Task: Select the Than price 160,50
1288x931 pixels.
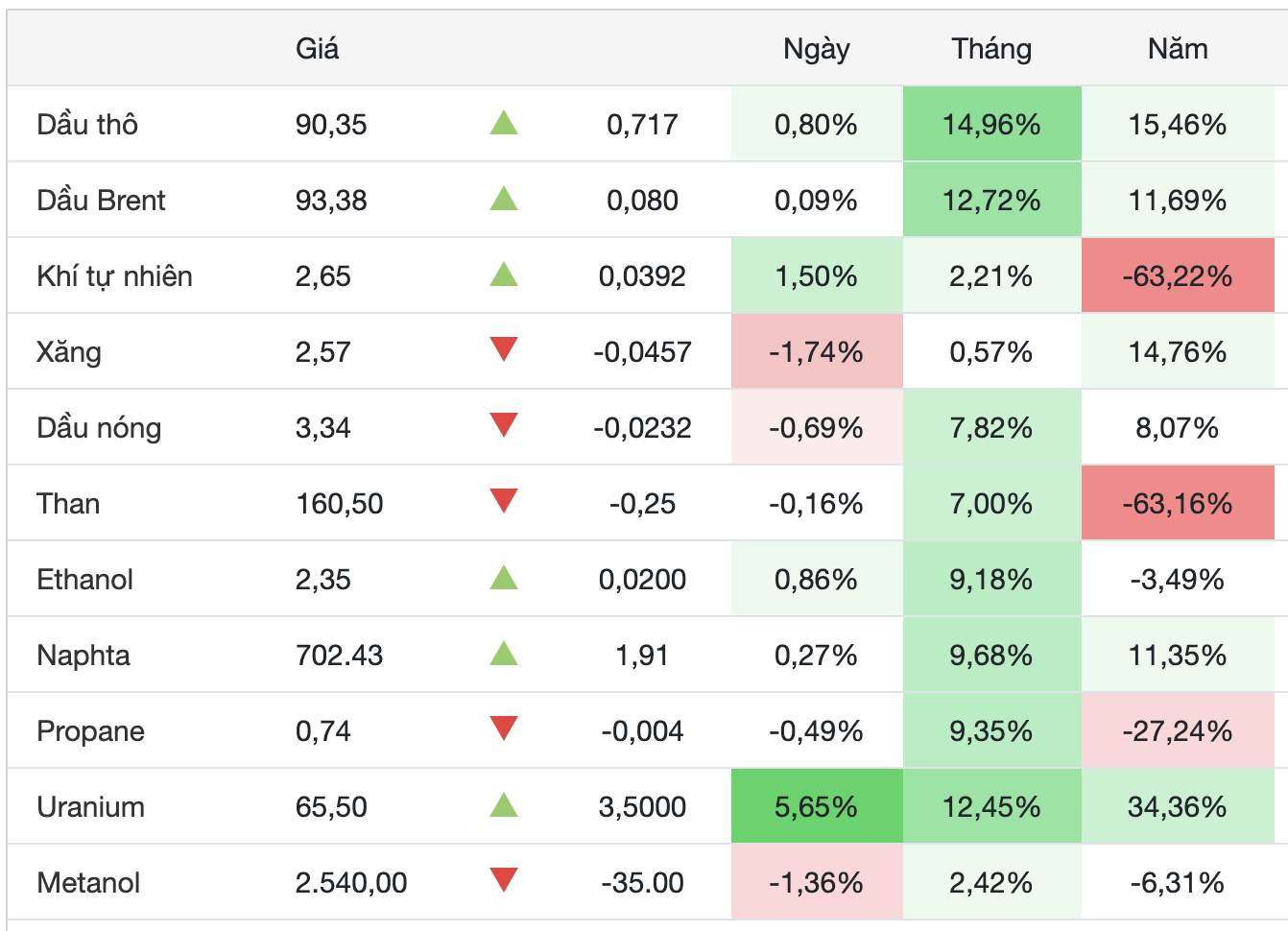Action: [339, 504]
